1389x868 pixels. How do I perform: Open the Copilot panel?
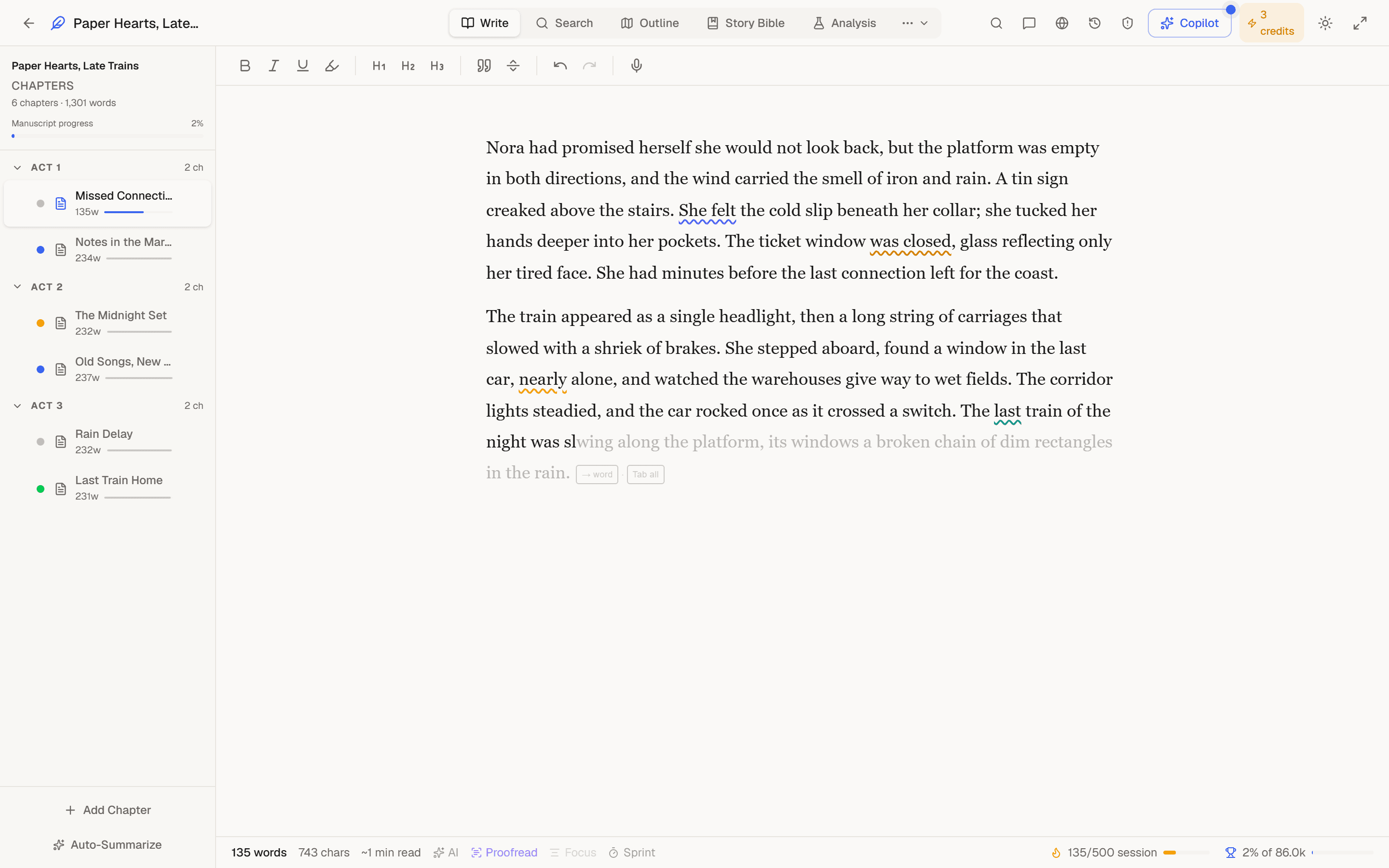[1189, 23]
